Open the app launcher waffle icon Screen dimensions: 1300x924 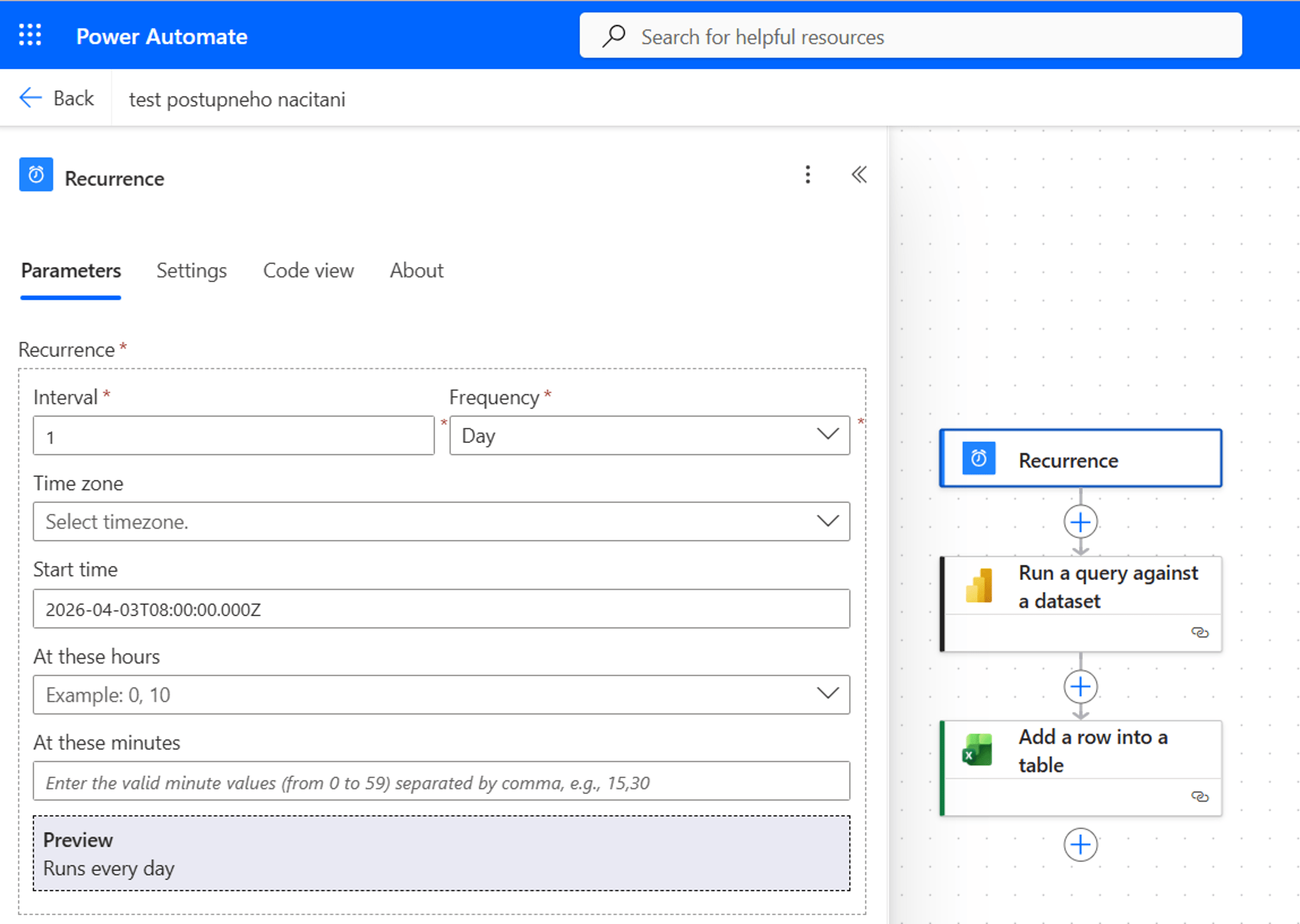click(x=30, y=36)
